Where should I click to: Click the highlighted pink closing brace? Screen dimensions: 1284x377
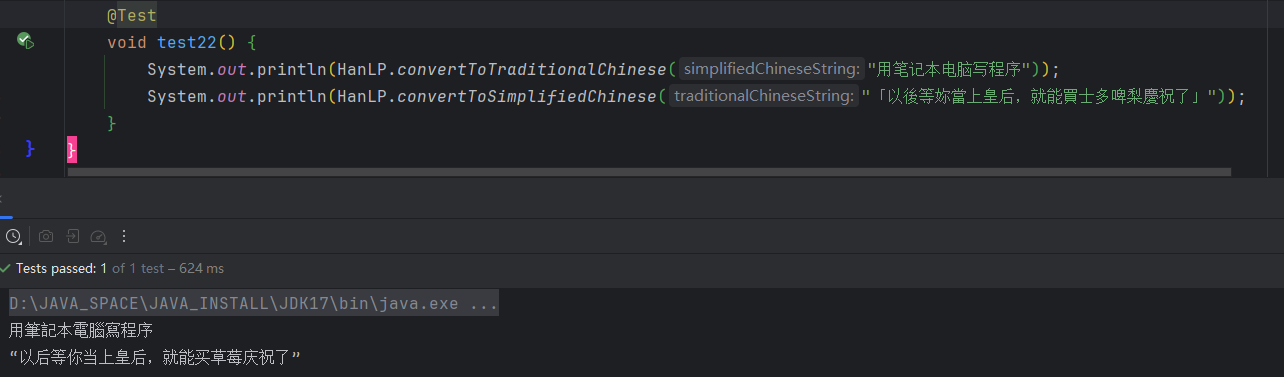click(71, 150)
